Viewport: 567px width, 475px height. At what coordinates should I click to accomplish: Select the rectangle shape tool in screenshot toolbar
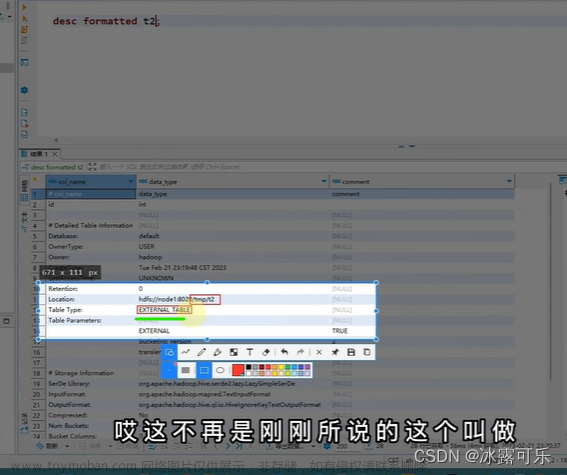pyautogui.click(x=169, y=352)
